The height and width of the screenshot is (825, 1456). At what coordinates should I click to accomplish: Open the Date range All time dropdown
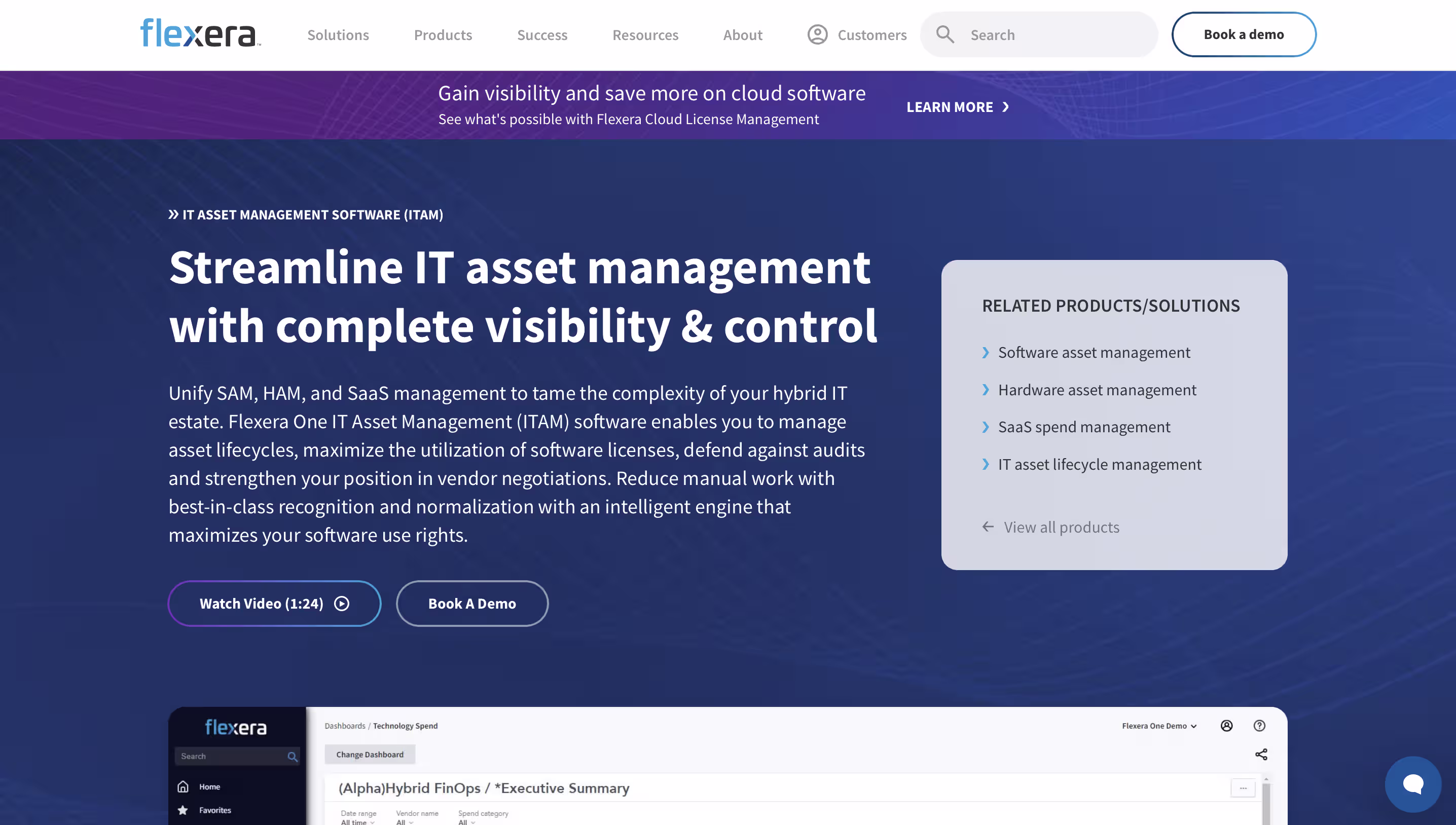click(357, 821)
